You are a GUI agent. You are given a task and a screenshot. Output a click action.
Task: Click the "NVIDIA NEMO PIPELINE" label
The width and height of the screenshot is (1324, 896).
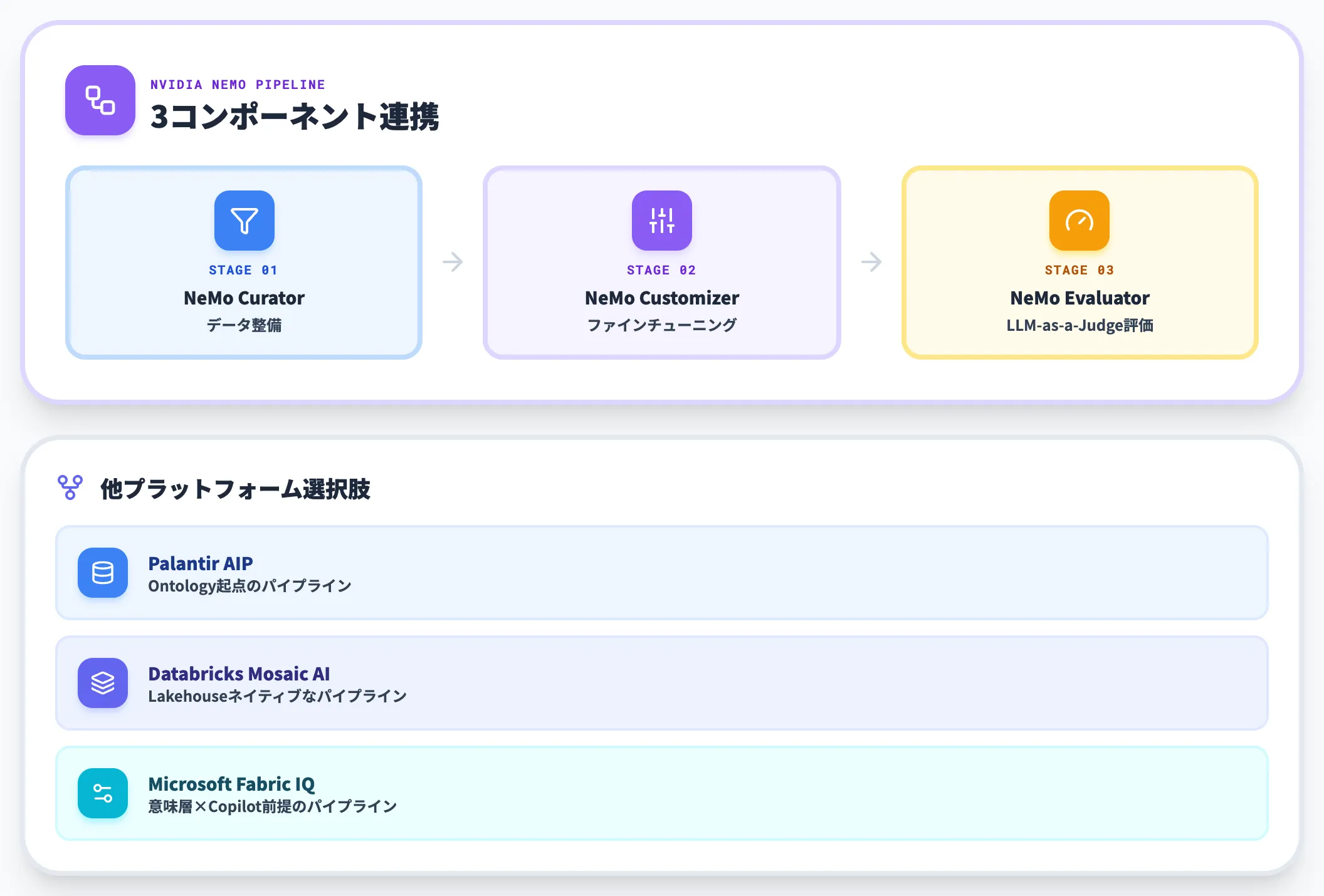238,85
